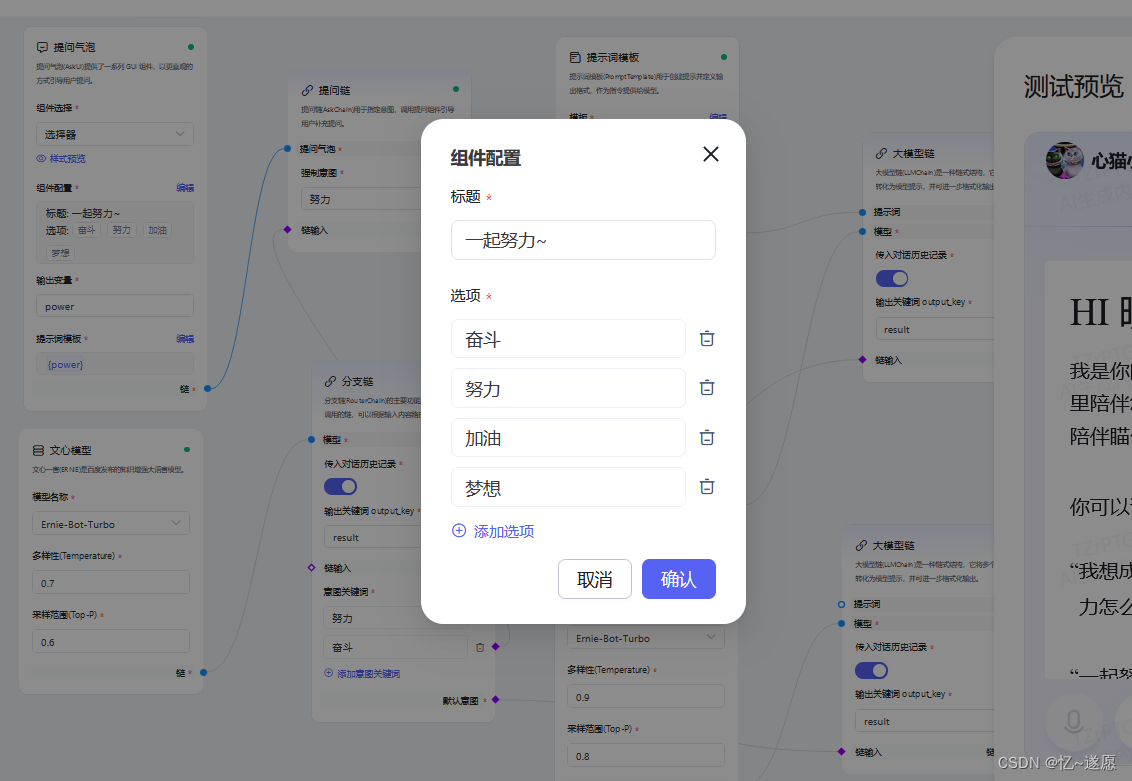Disable conversation history in top 大模型链 node

891,278
